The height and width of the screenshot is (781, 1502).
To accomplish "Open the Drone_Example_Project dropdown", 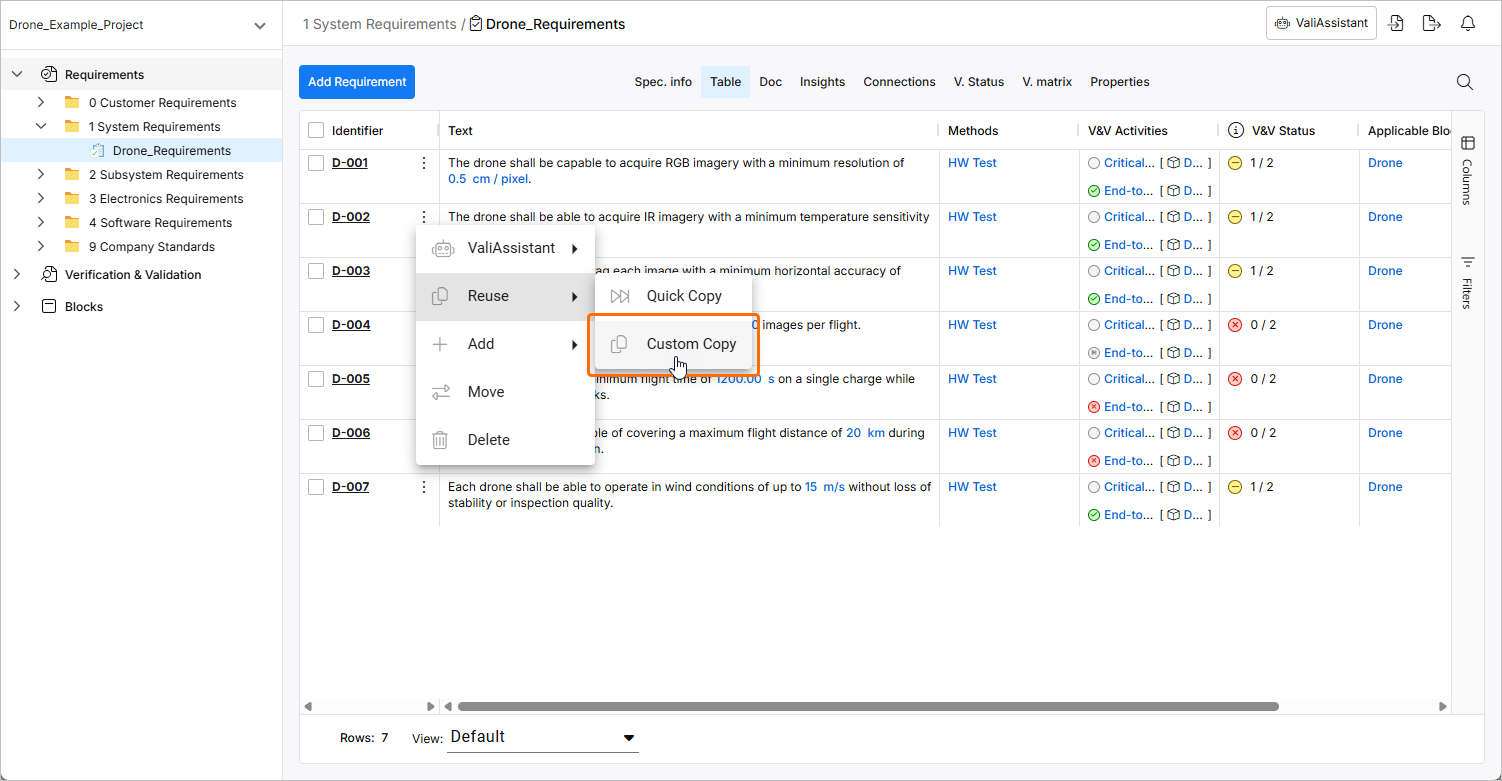I will click(260, 26).
